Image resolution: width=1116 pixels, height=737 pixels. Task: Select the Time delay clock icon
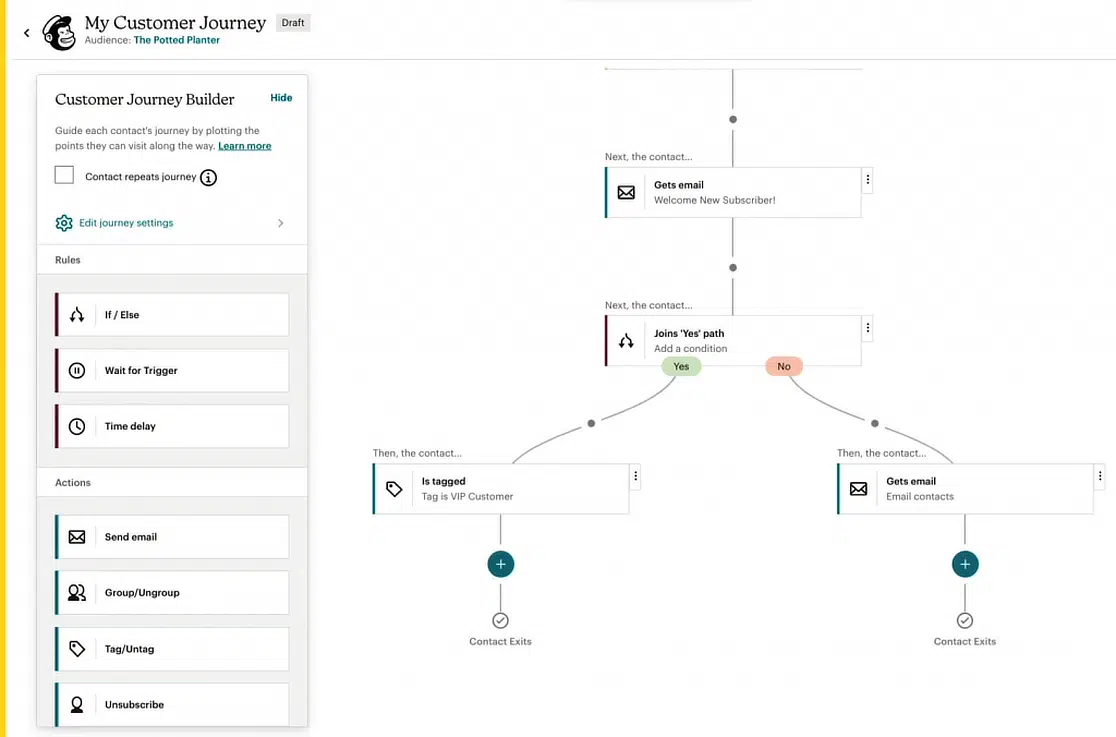pos(77,426)
